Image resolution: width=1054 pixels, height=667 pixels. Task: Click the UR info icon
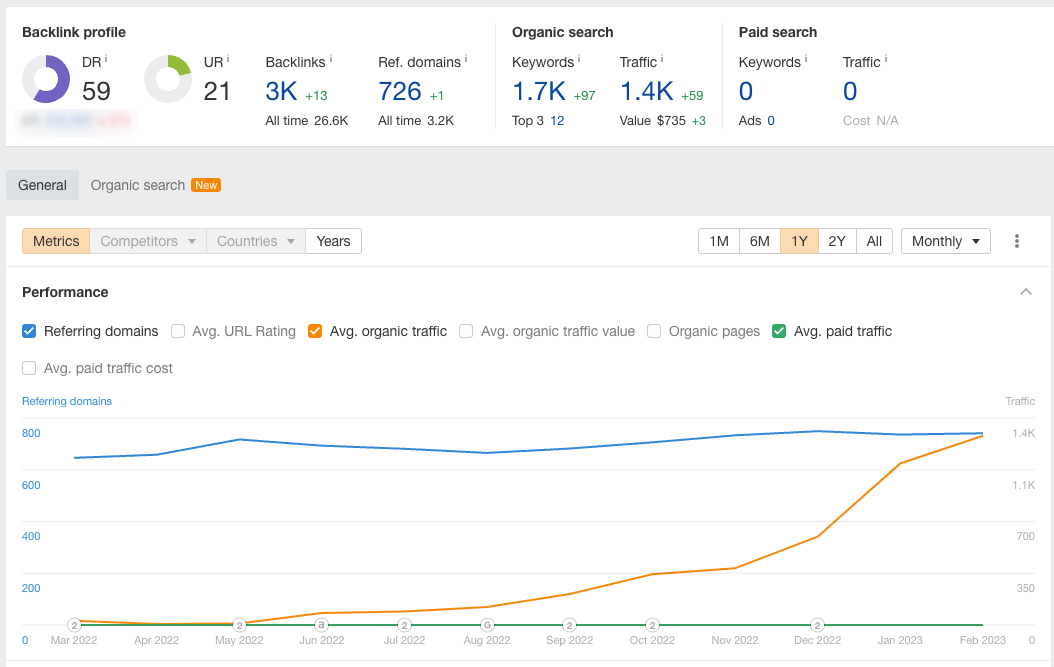coord(228,60)
